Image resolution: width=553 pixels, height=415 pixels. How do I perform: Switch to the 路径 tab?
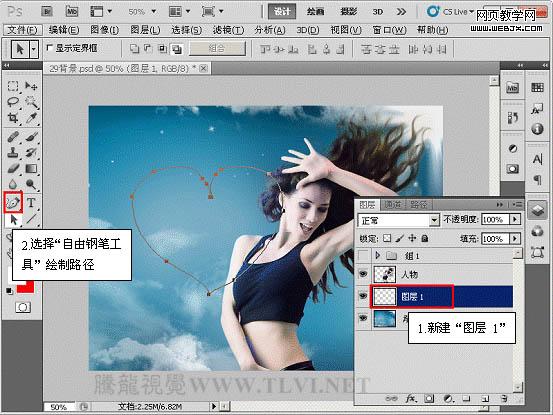[x=418, y=205]
